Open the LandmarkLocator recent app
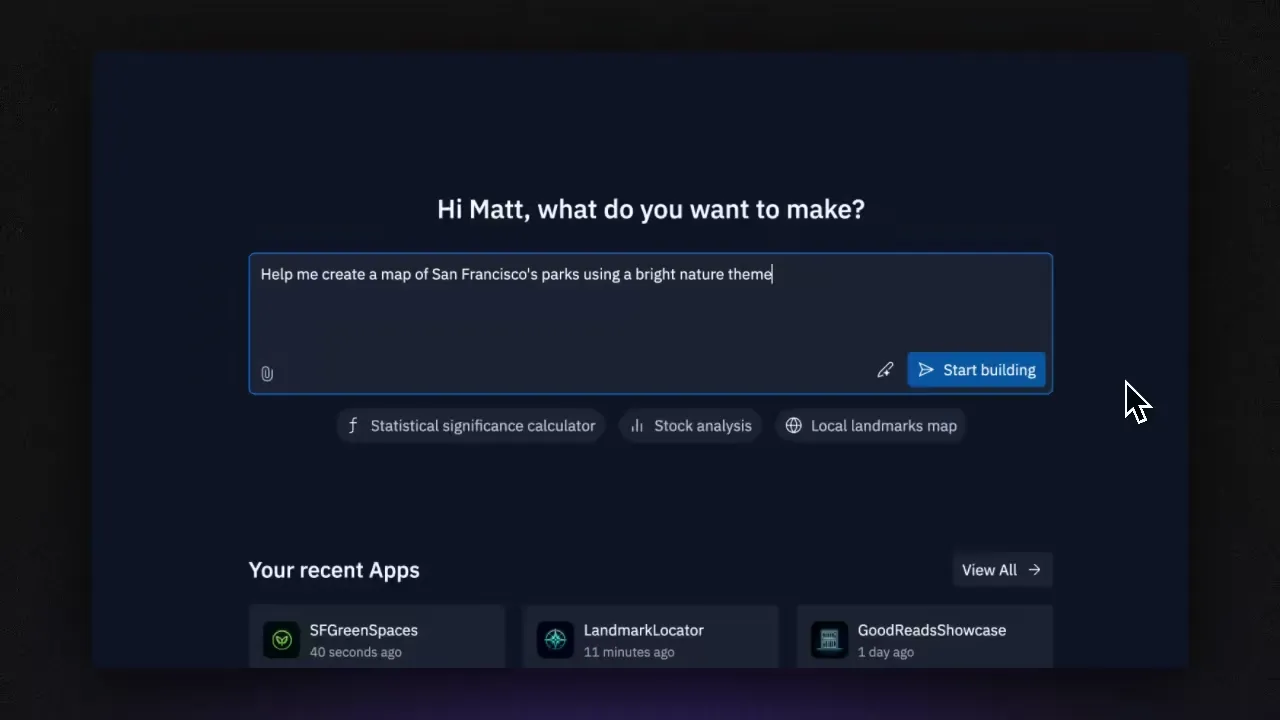The width and height of the screenshot is (1280, 720). pos(644,631)
